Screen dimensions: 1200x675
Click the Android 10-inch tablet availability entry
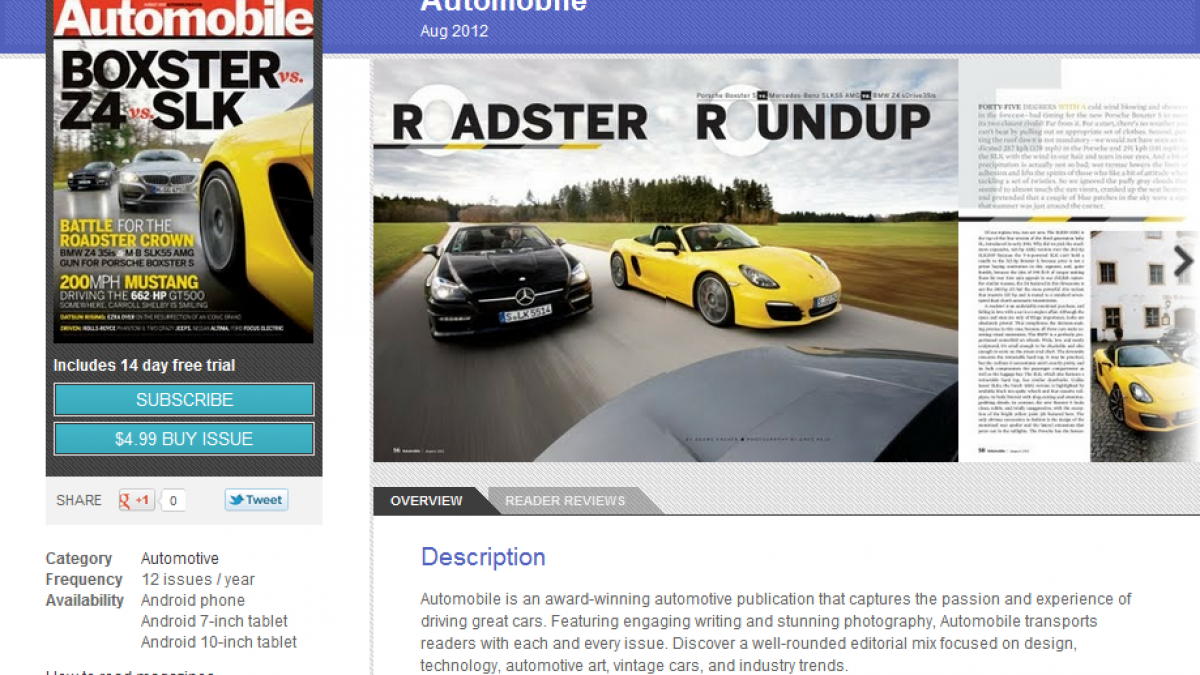coord(218,643)
